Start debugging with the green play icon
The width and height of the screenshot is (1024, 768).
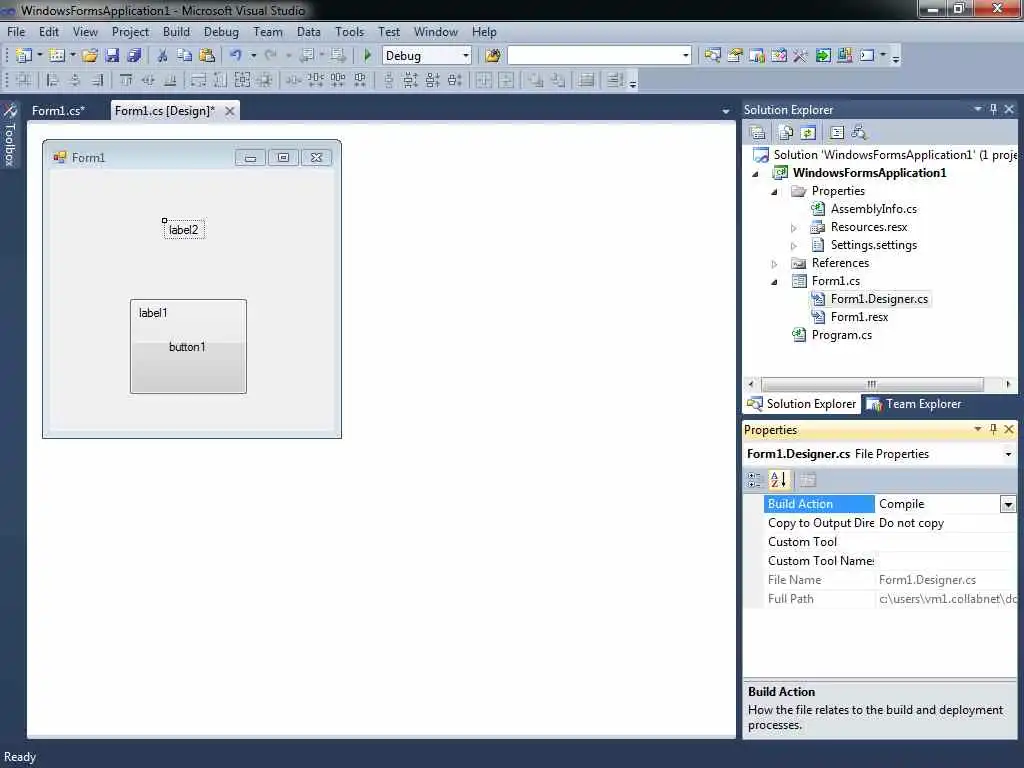[367, 56]
